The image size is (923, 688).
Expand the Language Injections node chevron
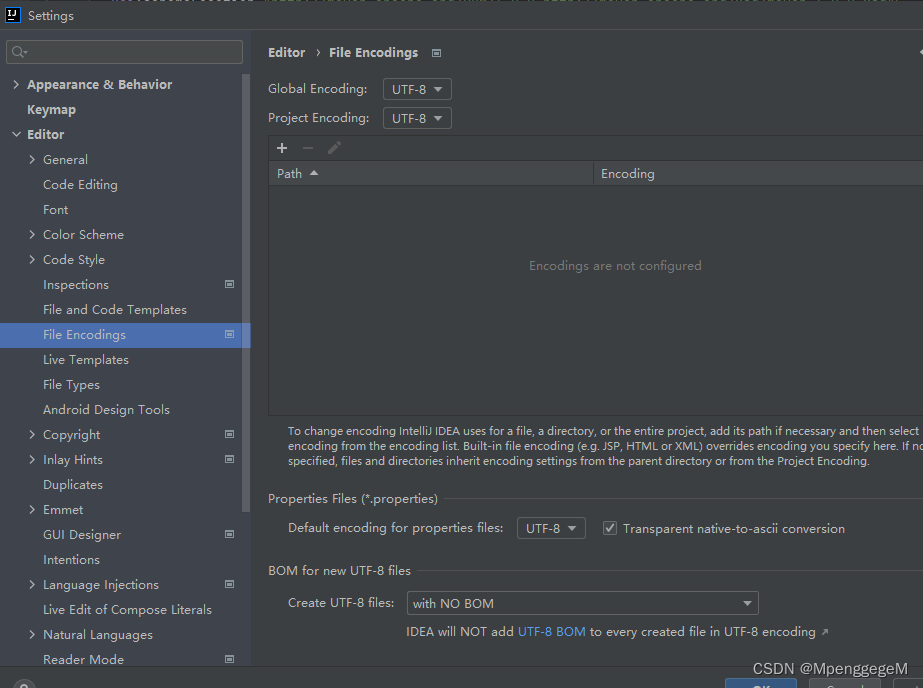coord(32,584)
